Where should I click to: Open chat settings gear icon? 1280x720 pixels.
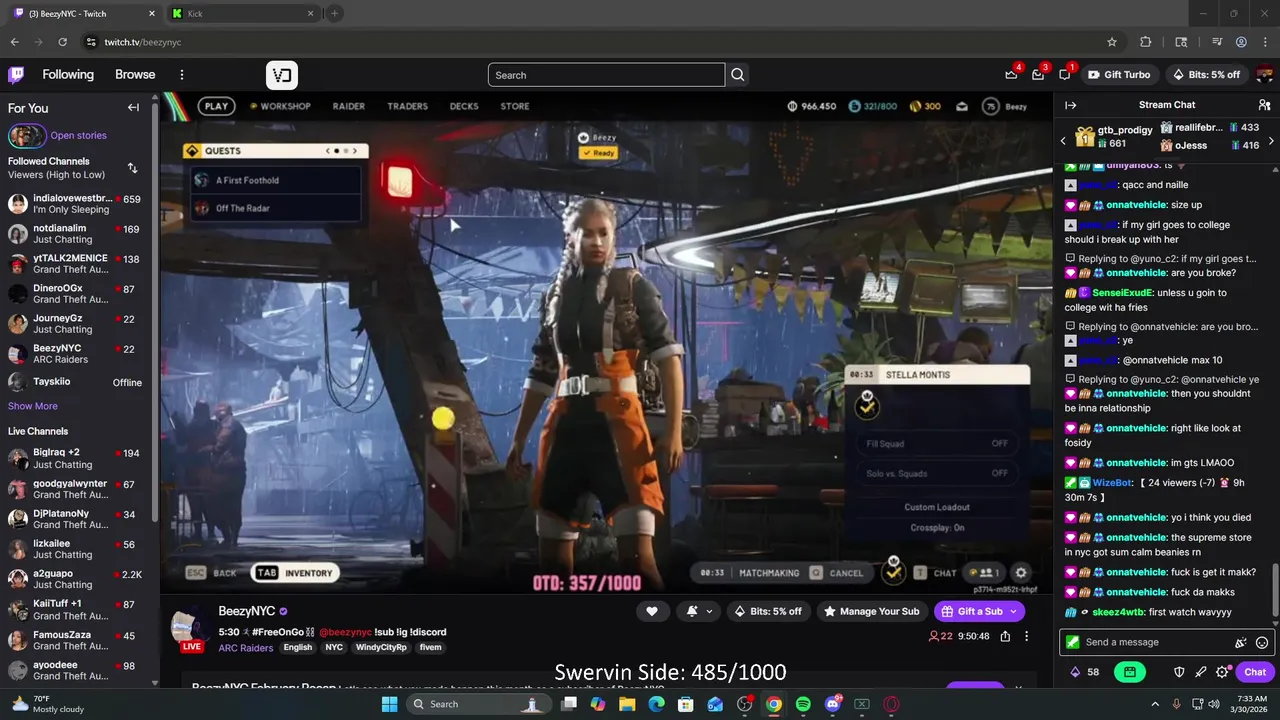click(1221, 672)
